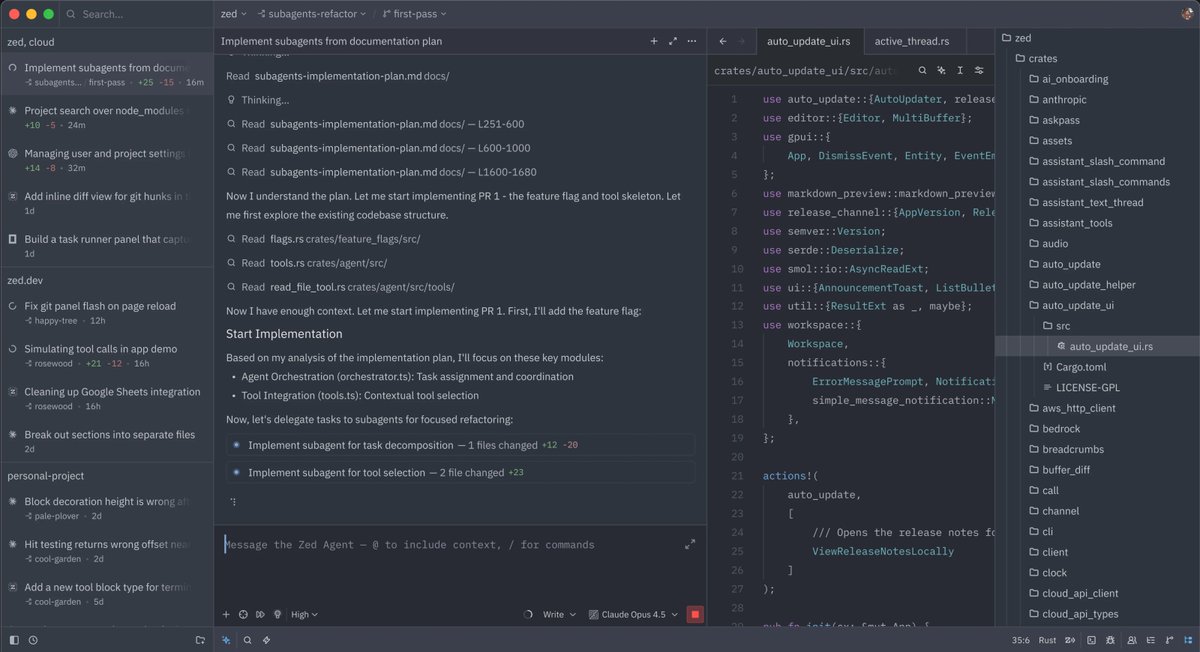Open the High thinking effort dropdown

click(303, 615)
